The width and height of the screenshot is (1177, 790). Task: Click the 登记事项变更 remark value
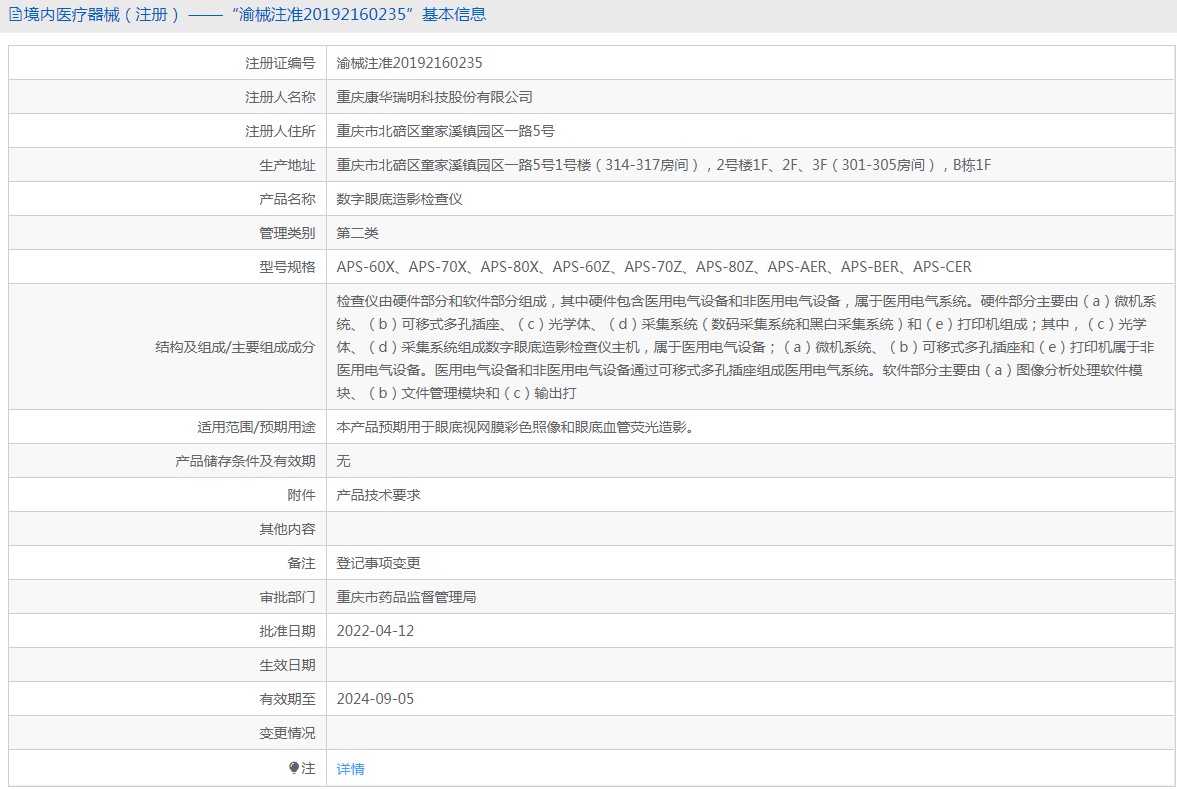[378, 563]
